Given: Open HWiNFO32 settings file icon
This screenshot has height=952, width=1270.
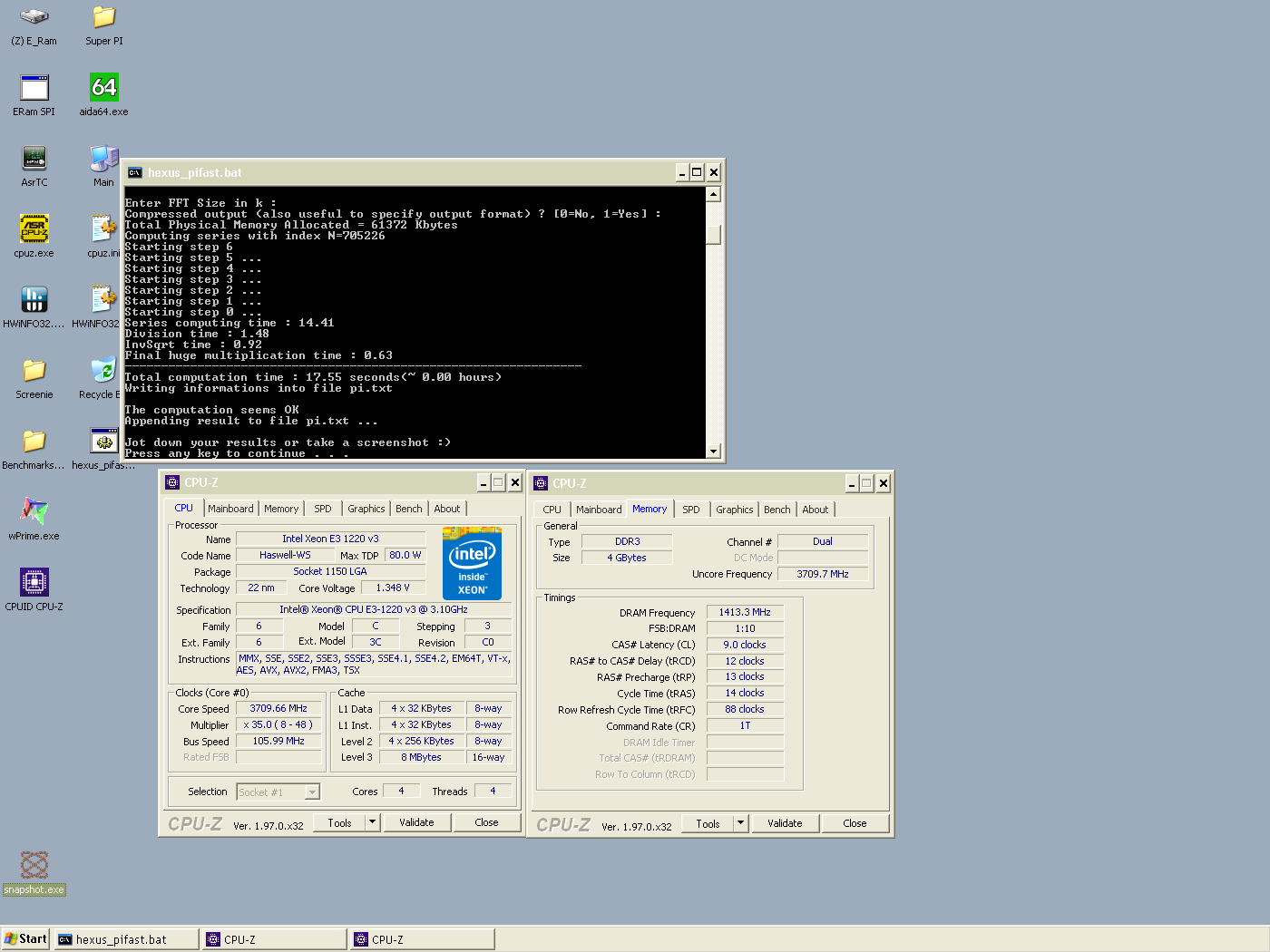Looking at the screenshot, I should coord(104,299).
